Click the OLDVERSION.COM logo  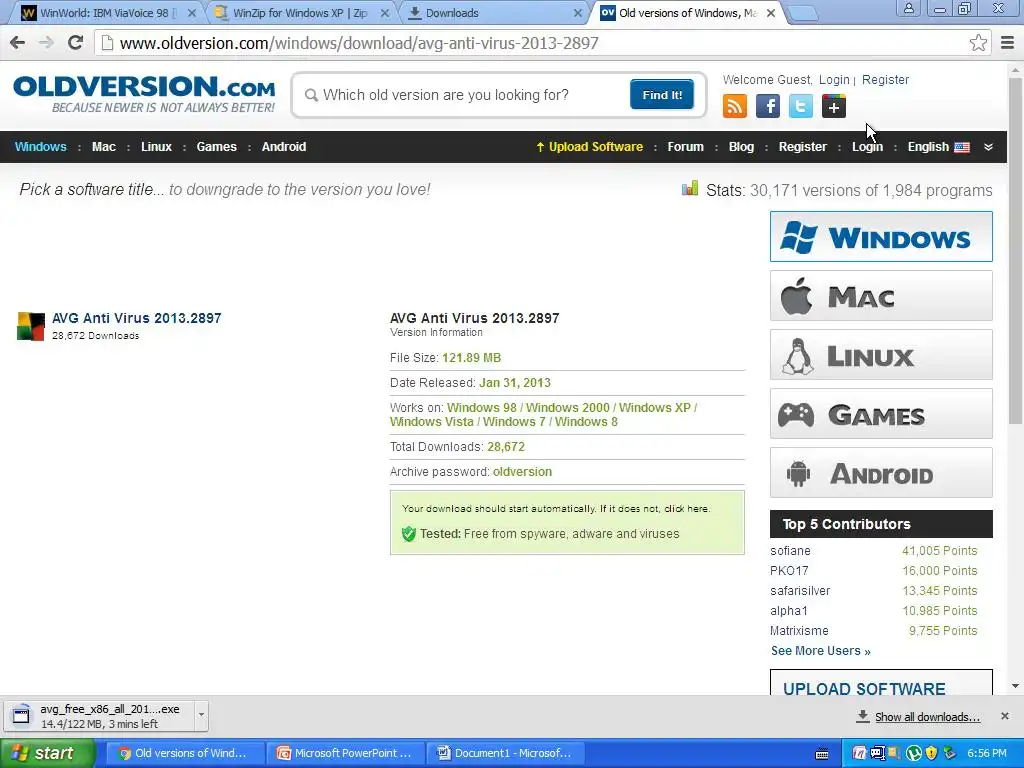[x=144, y=94]
